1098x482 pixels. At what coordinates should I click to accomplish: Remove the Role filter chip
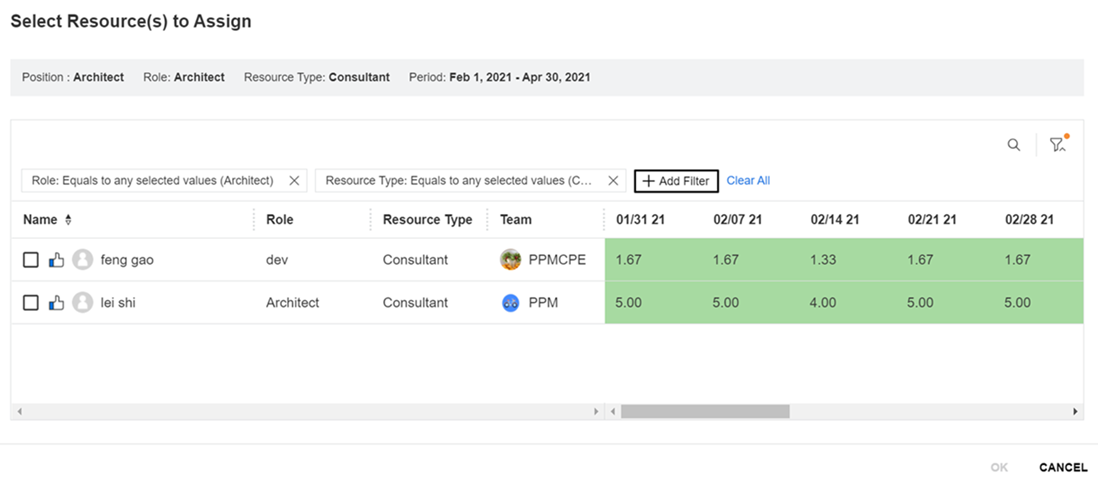click(x=294, y=181)
